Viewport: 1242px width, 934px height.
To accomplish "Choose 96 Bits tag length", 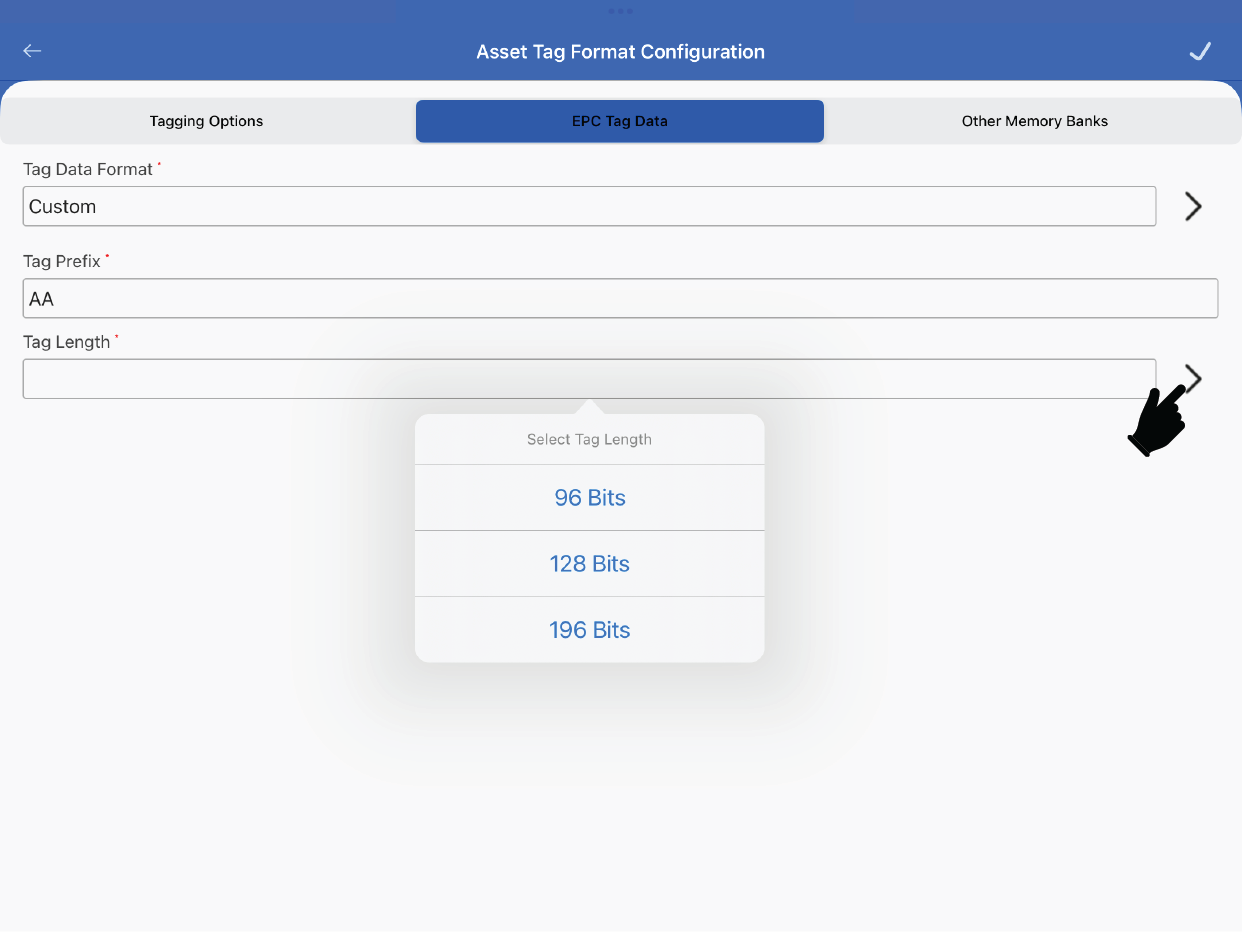I will click(590, 498).
